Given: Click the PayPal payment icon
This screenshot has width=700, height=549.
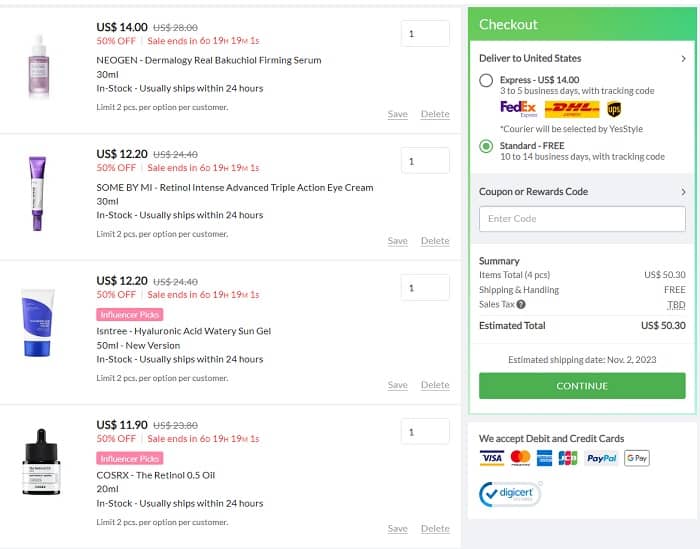Looking at the screenshot, I should [x=601, y=458].
